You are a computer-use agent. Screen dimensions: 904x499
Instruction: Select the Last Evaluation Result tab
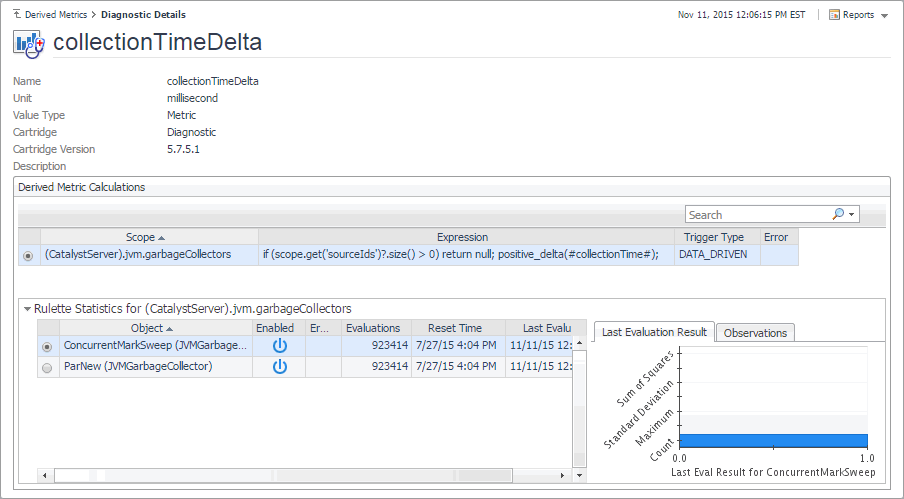coord(653,332)
